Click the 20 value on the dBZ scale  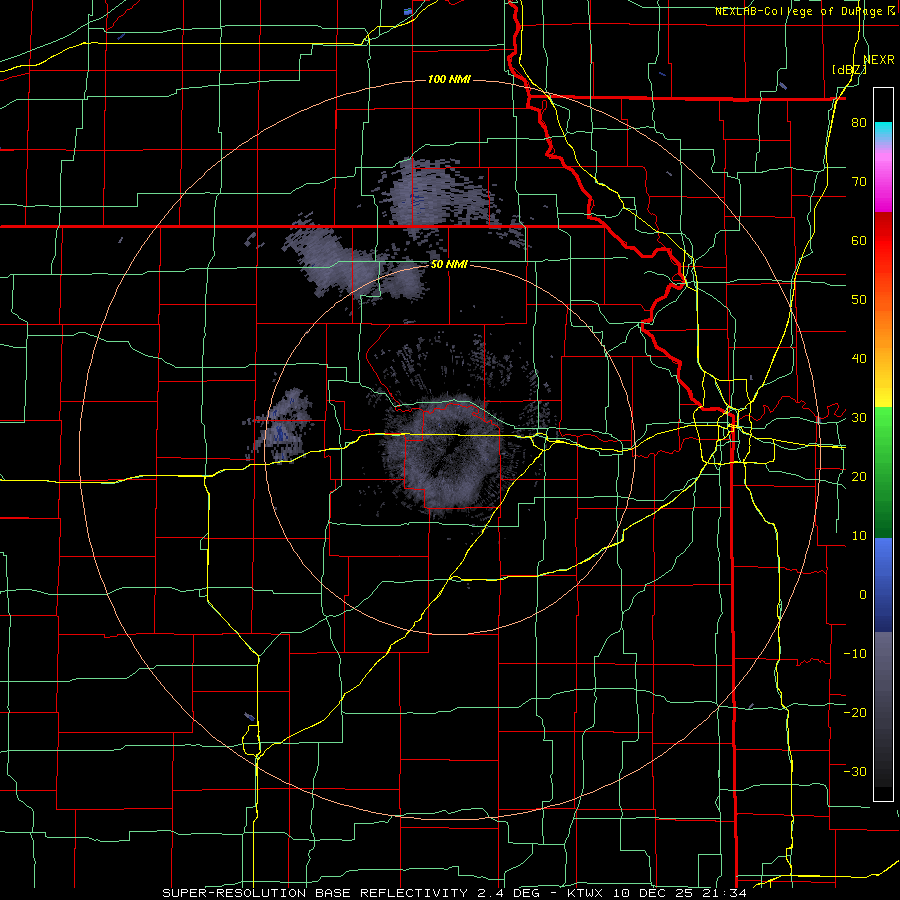859,476
